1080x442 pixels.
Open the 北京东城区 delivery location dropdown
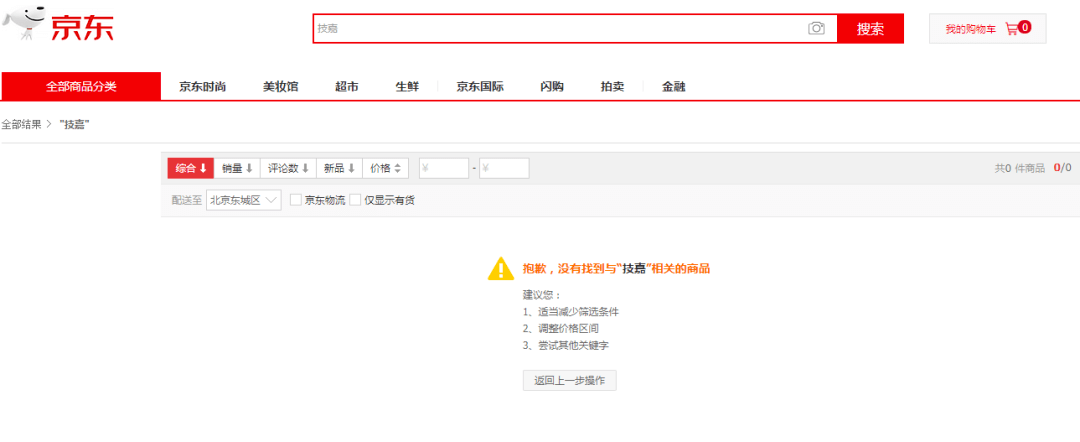244,200
